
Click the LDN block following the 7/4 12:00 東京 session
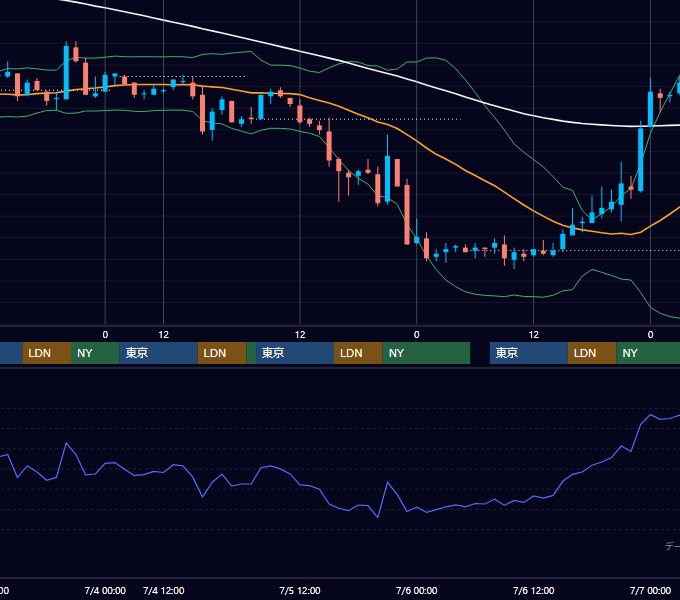pos(222,353)
